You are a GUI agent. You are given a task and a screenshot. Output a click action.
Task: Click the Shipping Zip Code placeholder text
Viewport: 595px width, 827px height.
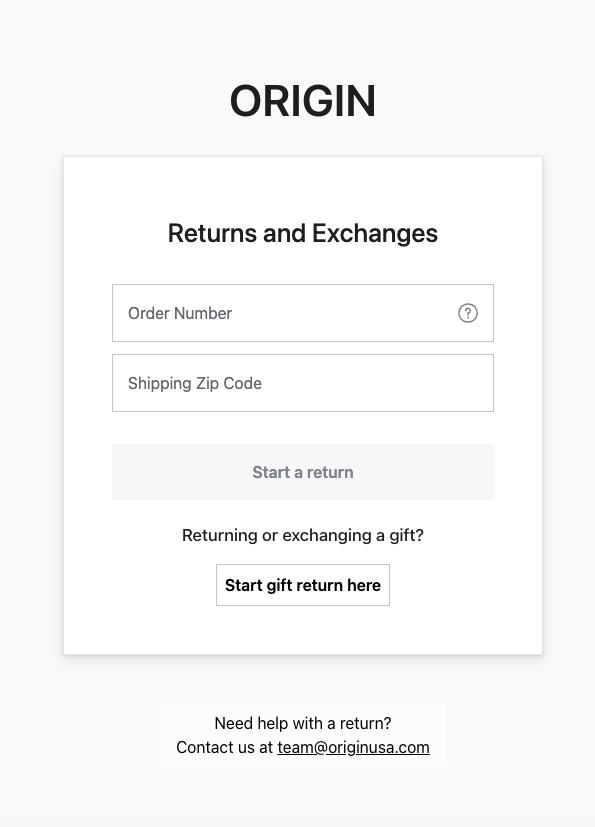tap(195, 383)
